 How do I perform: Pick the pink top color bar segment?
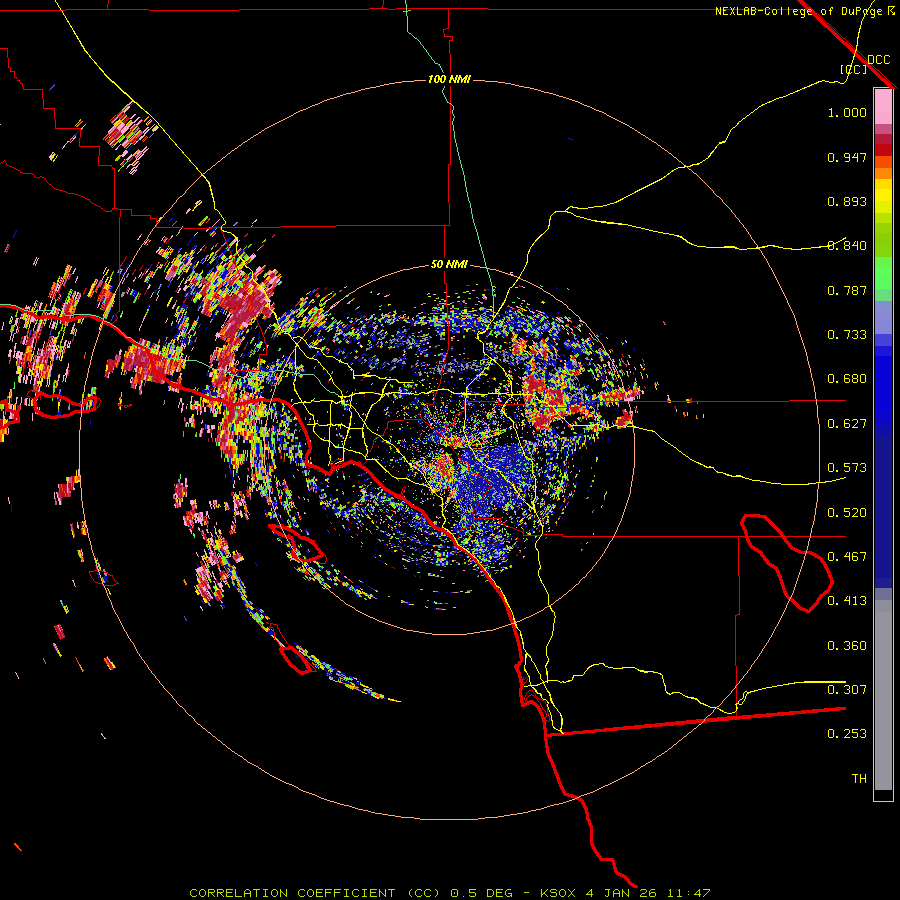[x=883, y=107]
